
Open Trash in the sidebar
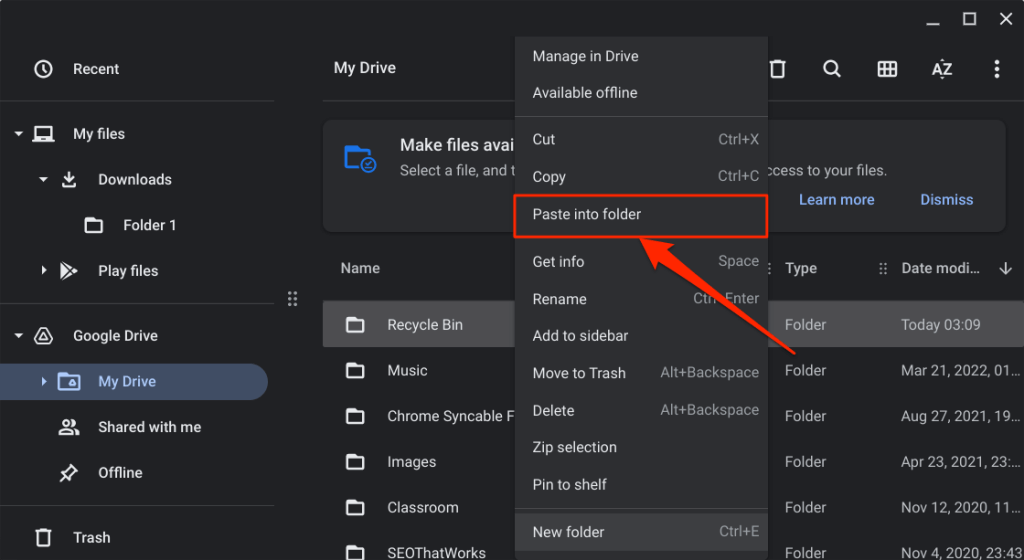coord(91,538)
